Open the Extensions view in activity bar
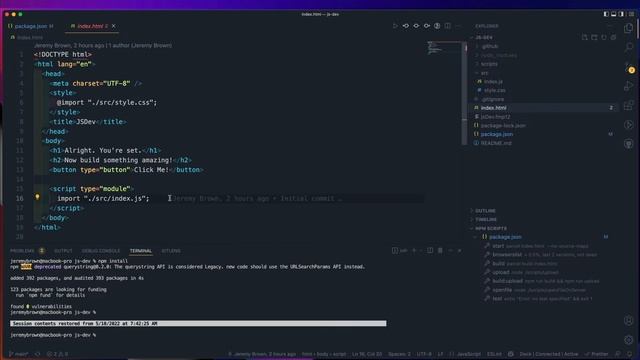640x360 pixels. click(x=629, y=105)
